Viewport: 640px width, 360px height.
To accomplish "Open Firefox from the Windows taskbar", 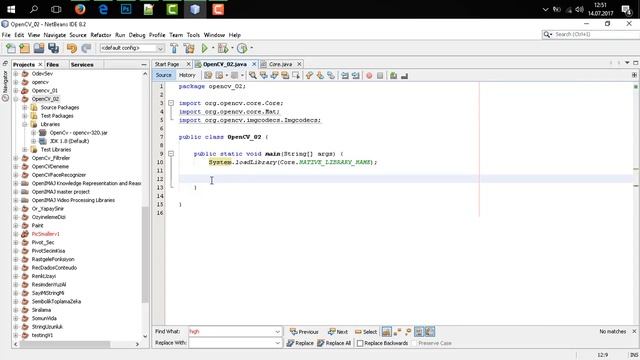I will click(80, 9).
